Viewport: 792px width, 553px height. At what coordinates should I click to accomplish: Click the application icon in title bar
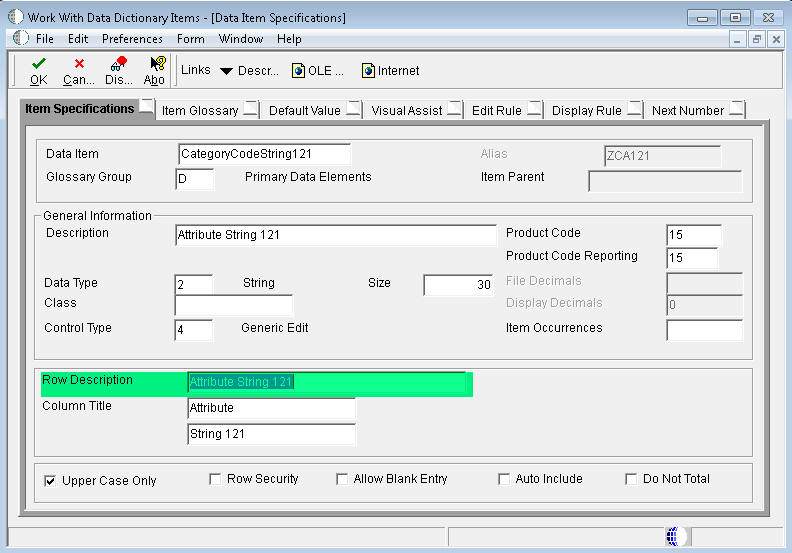[16, 17]
